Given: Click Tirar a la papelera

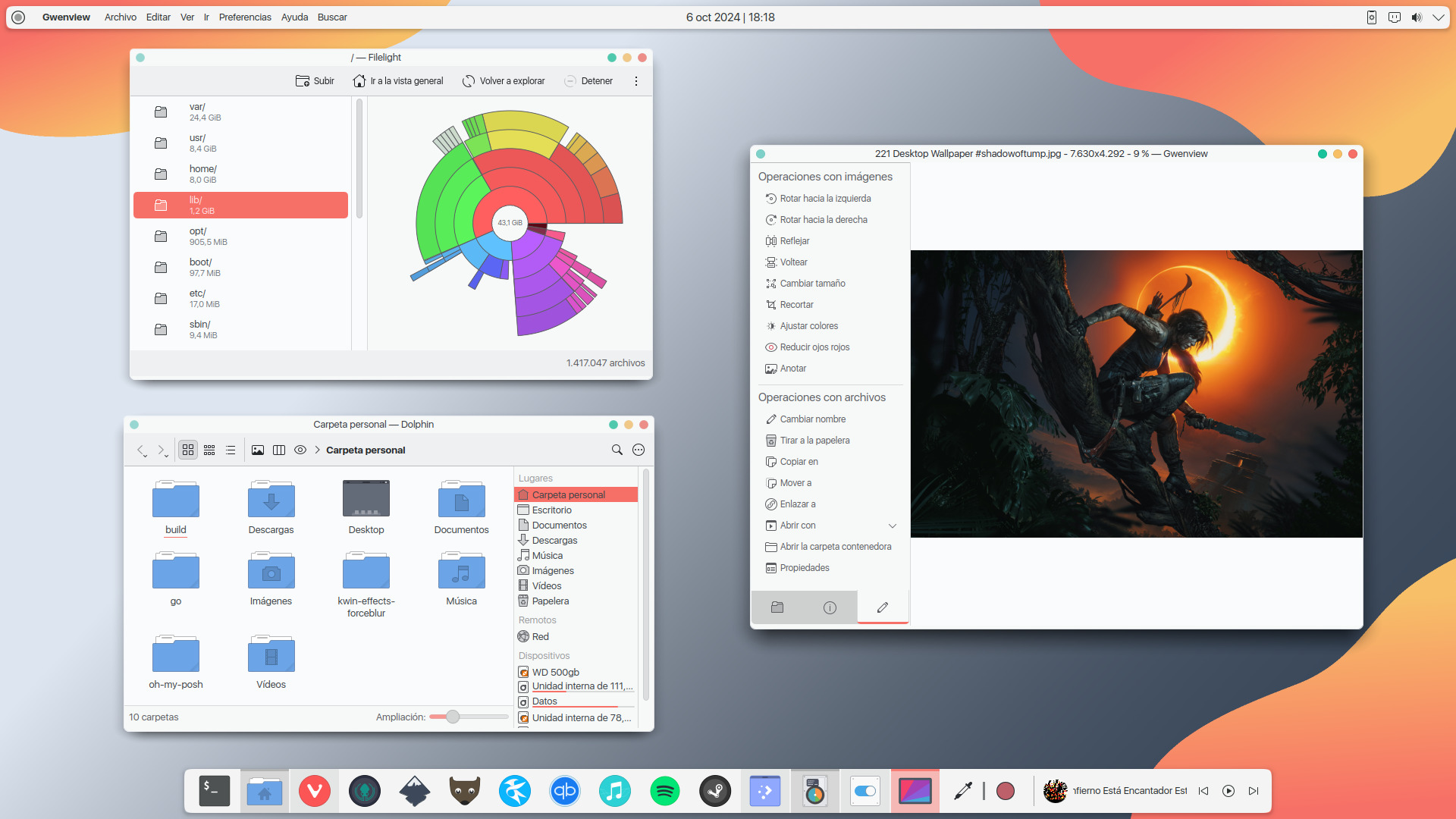Looking at the screenshot, I should [x=807, y=441].
